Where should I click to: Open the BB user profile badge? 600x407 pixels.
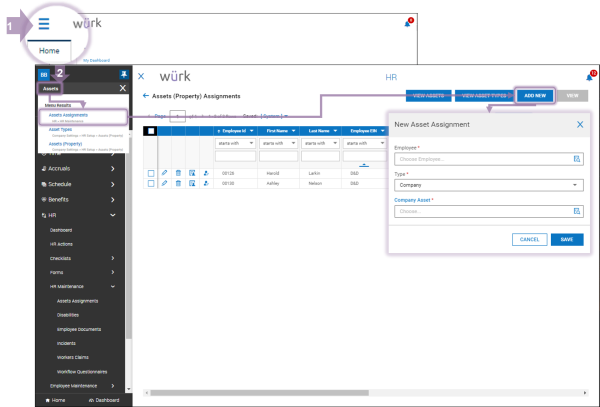coord(44,75)
